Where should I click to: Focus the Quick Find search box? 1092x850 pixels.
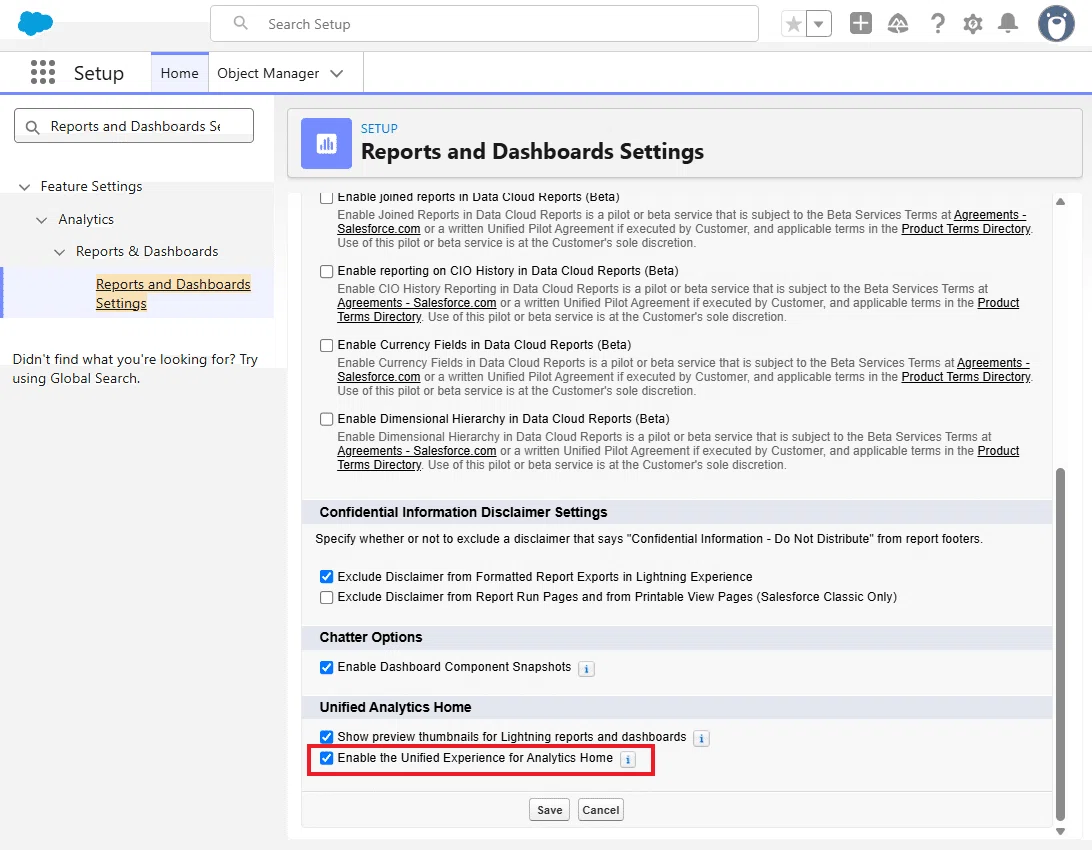pos(134,126)
